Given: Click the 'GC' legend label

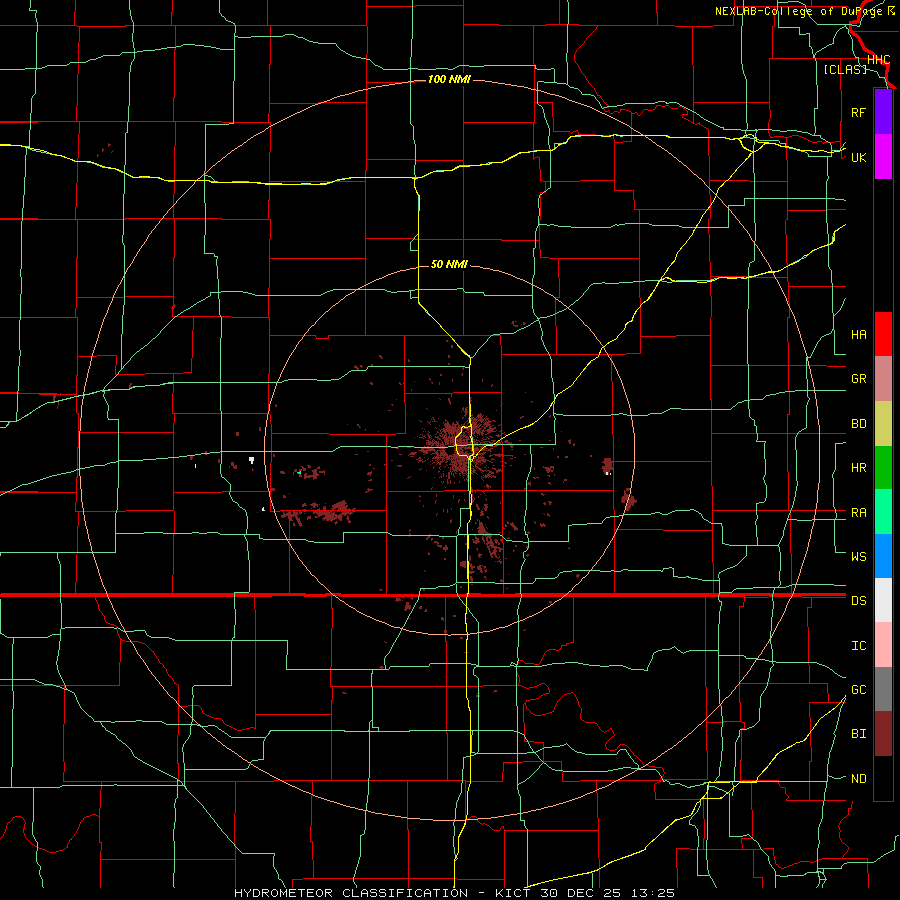Looking at the screenshot, I should [x=858, y=690].
